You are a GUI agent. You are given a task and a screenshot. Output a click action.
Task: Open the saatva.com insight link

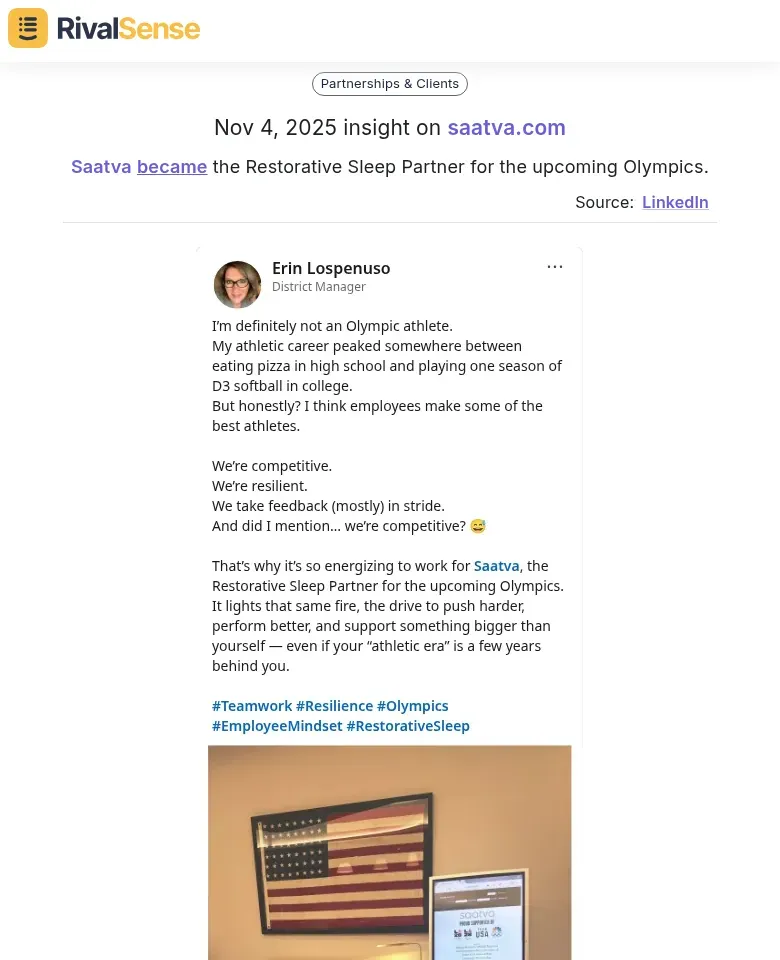(x=506, y=127)
